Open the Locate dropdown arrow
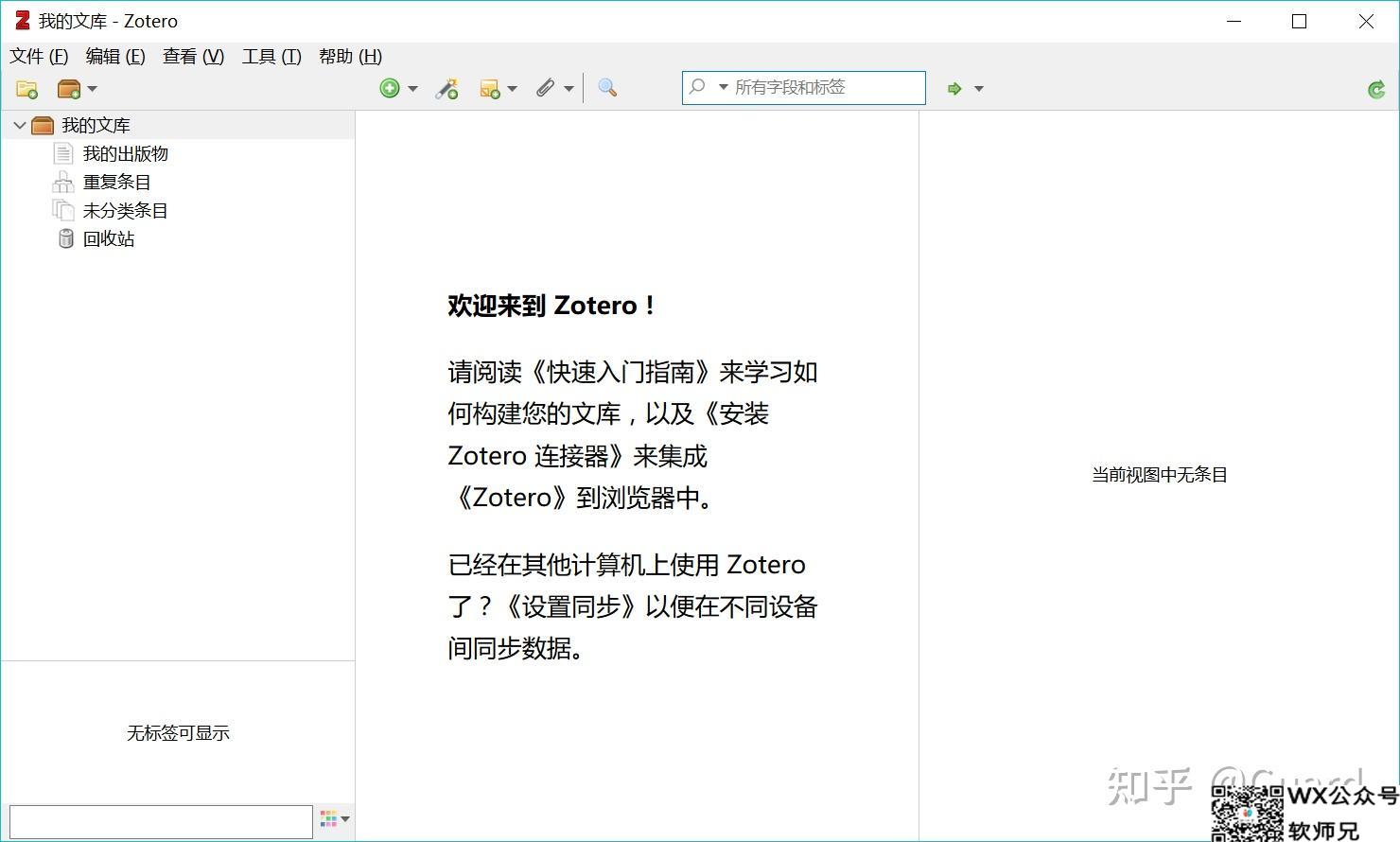The width and height of the screenshot is (1400, 842). tap(979, 89)
